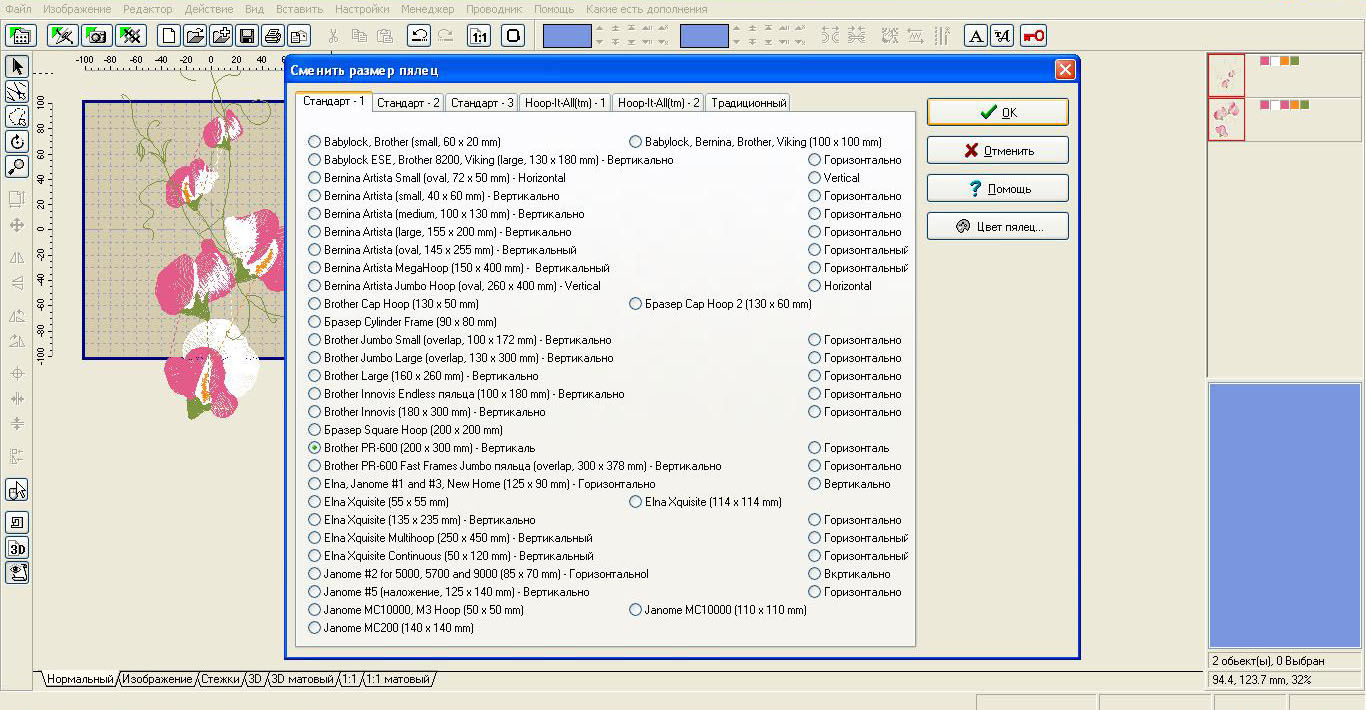Open the Файл menu
The height and width of the screenshot is (710, 1366).
(18, 8)
